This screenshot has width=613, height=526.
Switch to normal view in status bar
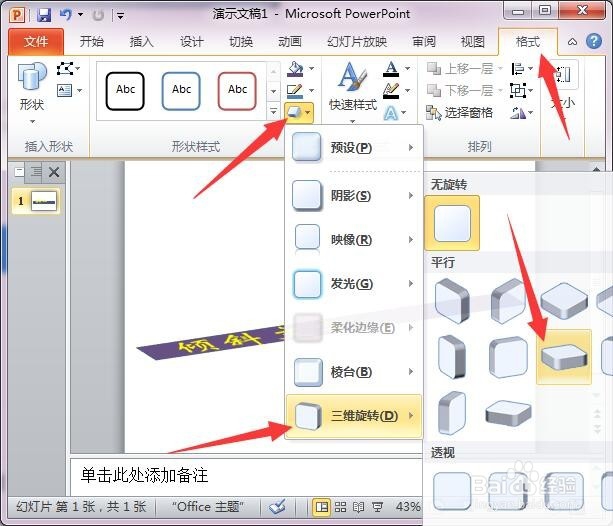322,507
